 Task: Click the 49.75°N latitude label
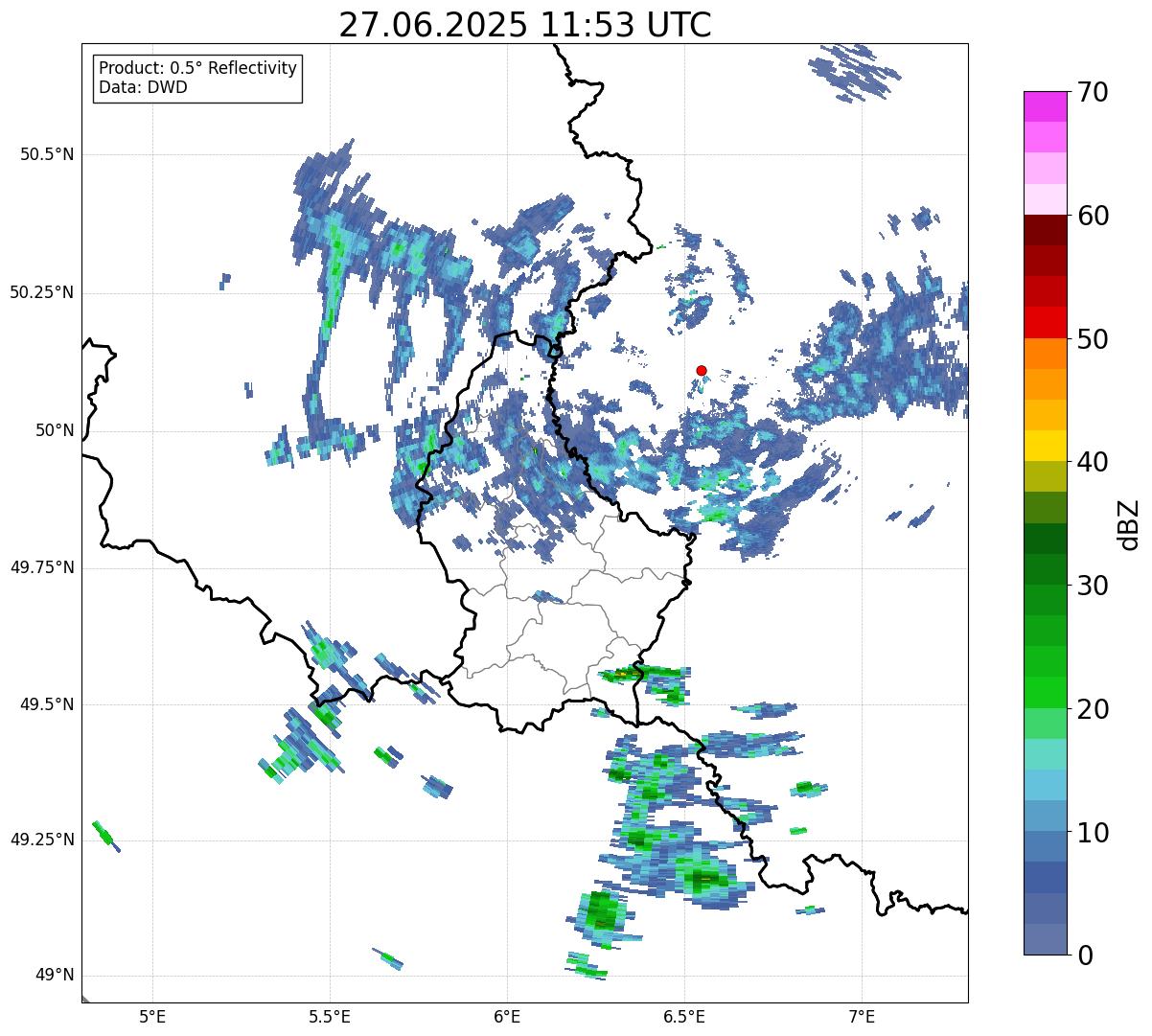click(41, 567)
